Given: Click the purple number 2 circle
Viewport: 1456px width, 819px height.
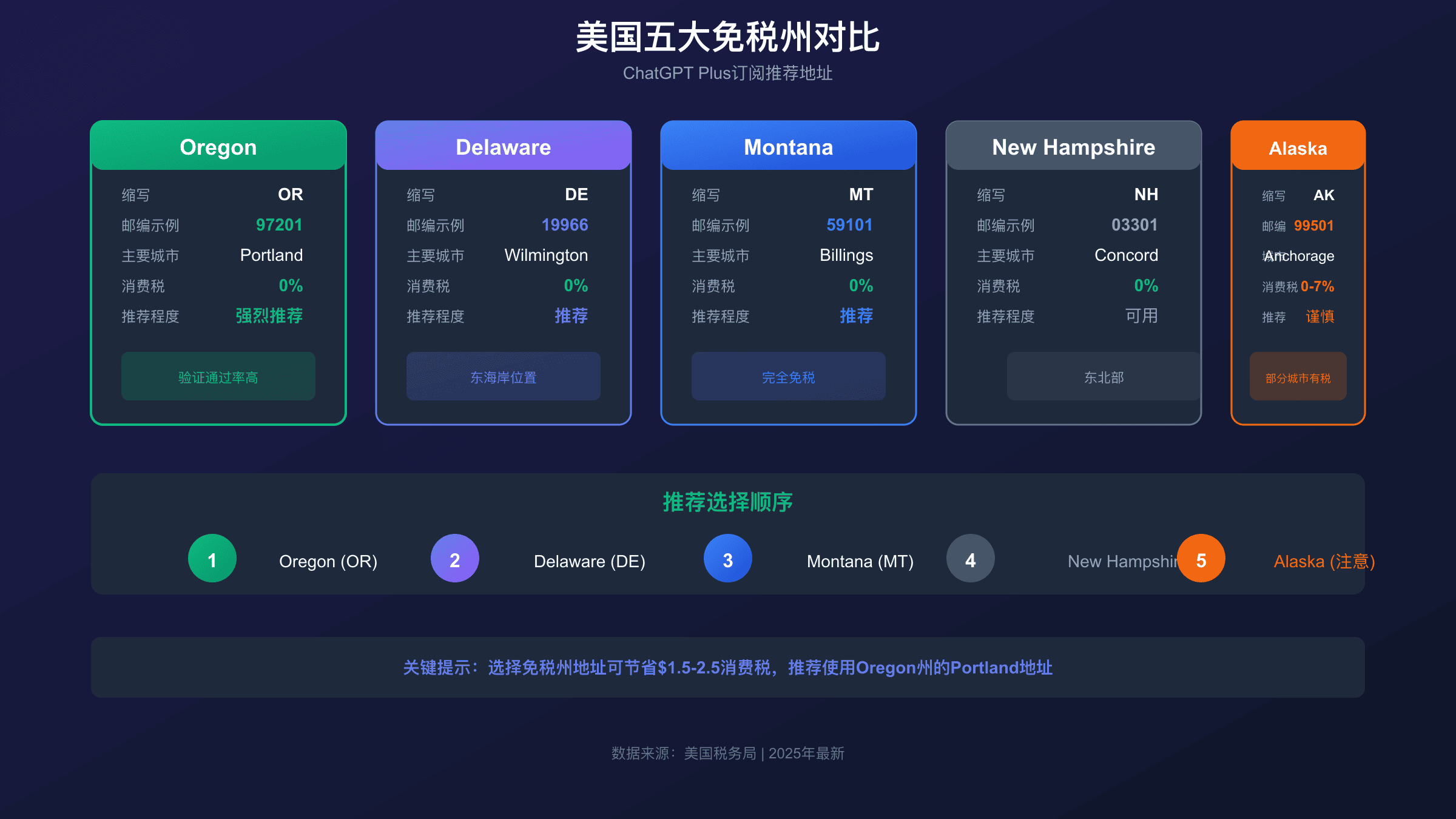Looking at the screenshot, I should 454,559.
